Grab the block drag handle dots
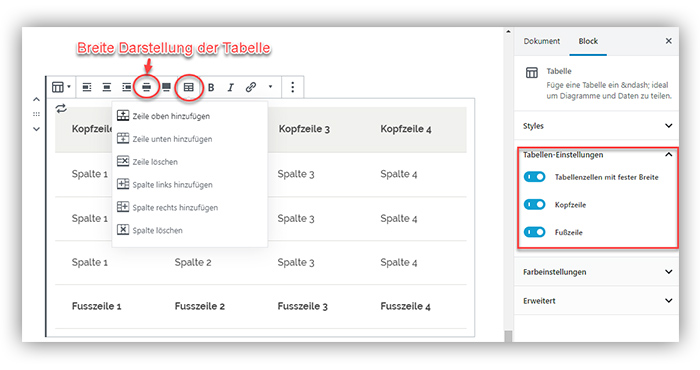This screenshot has width=700, height=370. point(36,114)
